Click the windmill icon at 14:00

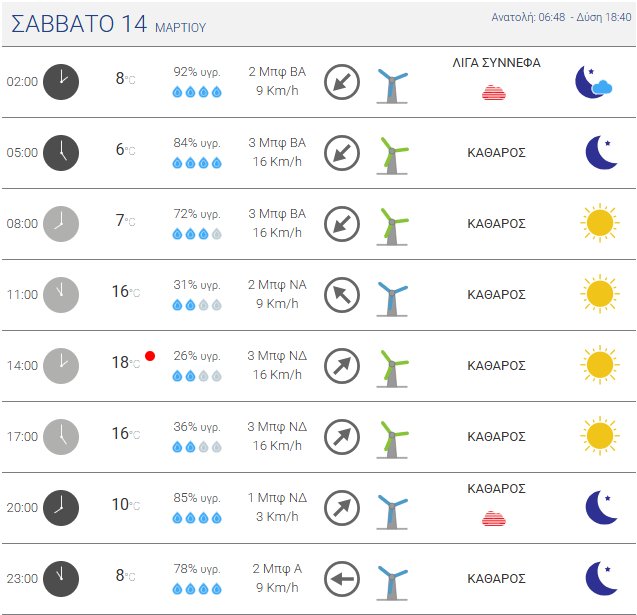pos(392,367)
